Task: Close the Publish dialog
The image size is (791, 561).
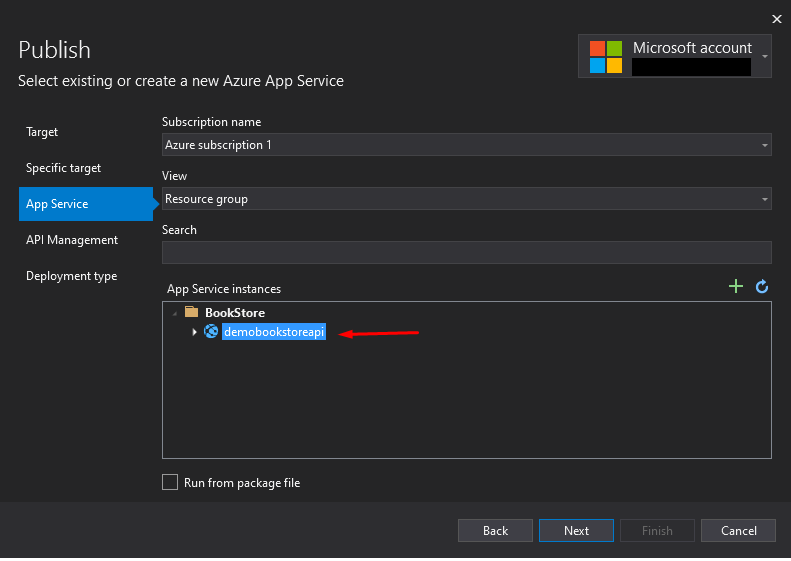Action: click(x=776, y=19)
